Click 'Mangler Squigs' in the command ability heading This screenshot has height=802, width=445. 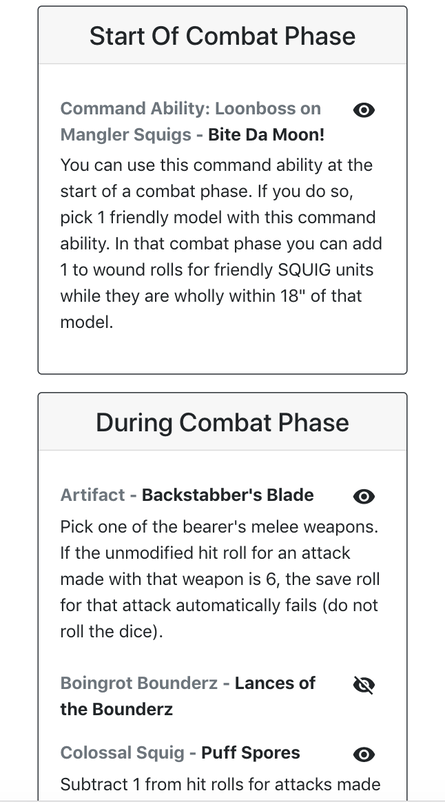coord(121,136)
